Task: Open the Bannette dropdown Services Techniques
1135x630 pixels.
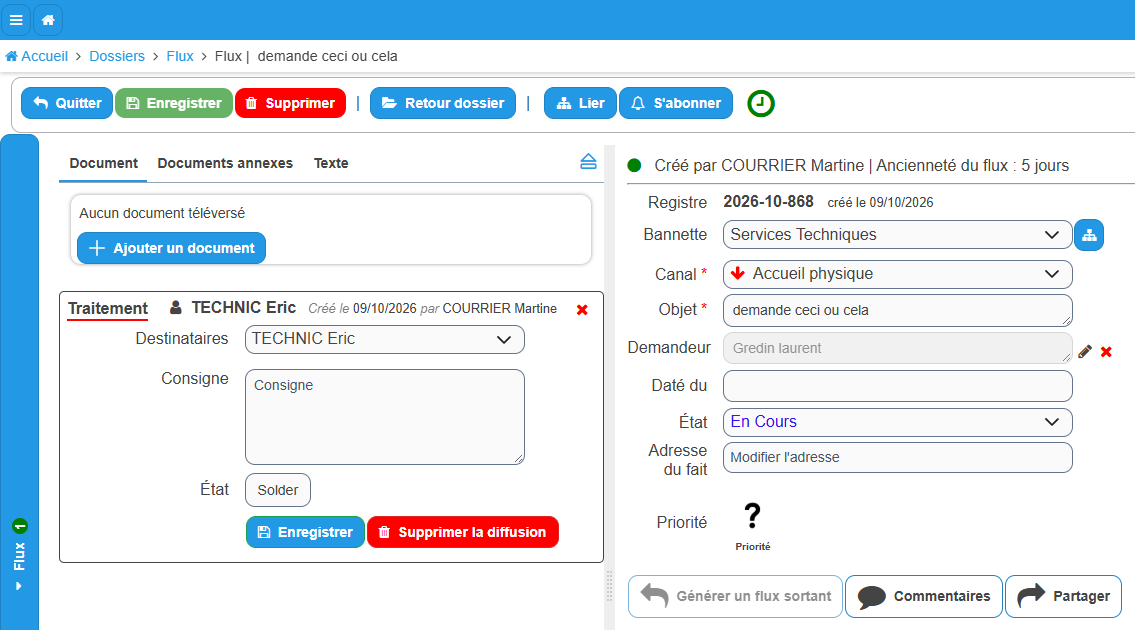Action: point(897,235)
